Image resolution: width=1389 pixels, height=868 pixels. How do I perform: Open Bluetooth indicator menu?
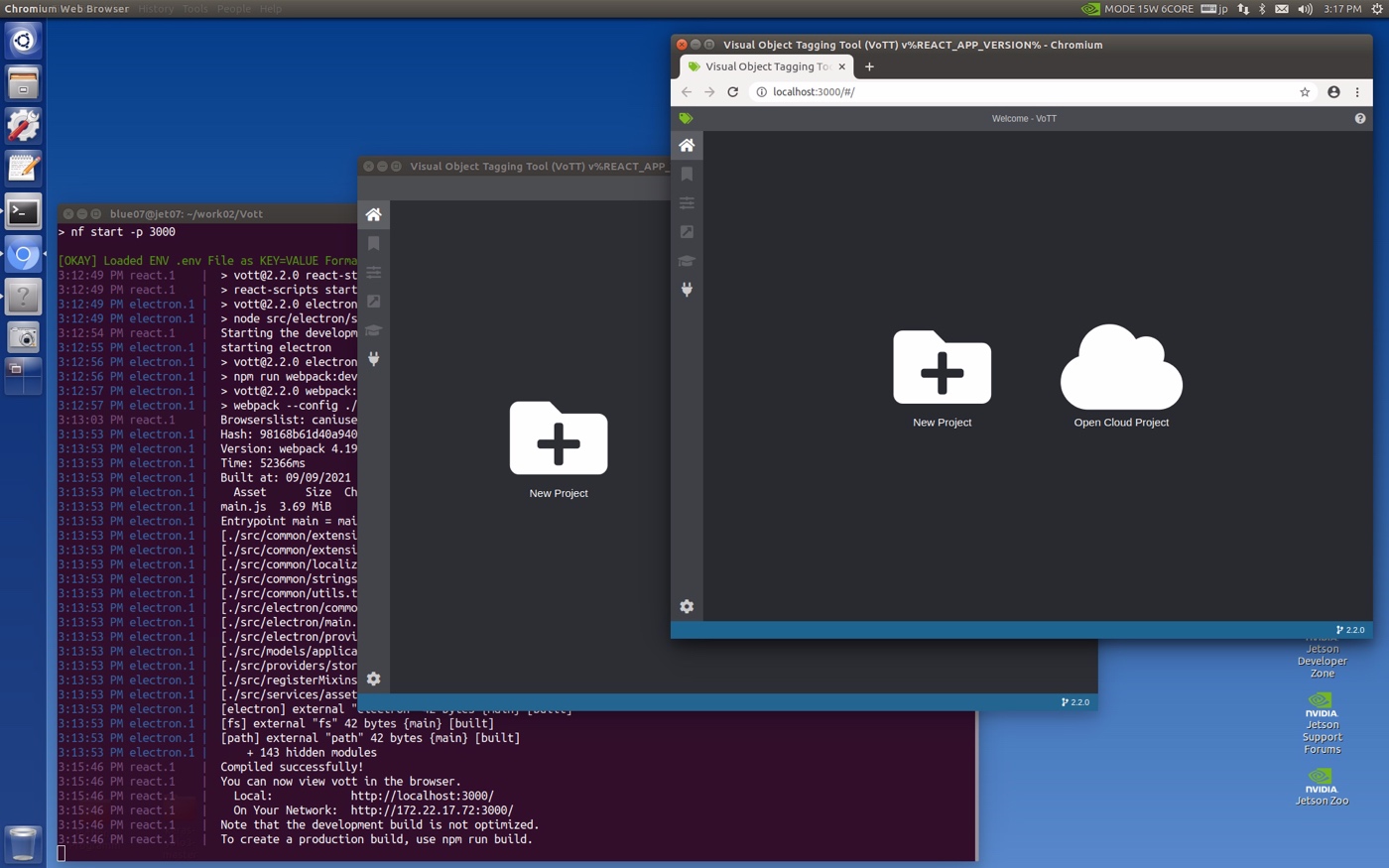pos(1262,8)
